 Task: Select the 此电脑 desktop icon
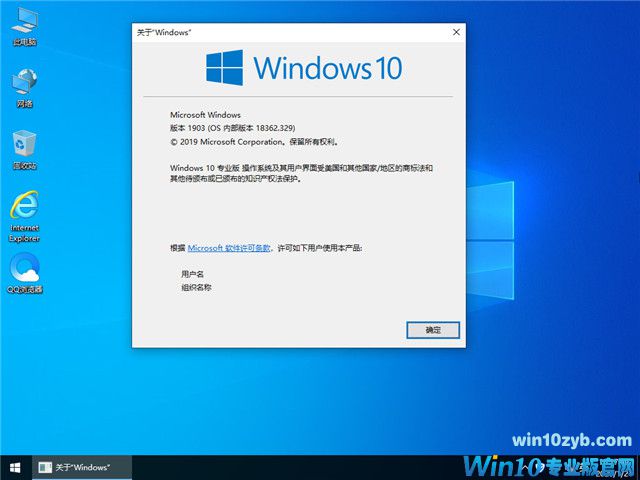[x=24, y=25]
